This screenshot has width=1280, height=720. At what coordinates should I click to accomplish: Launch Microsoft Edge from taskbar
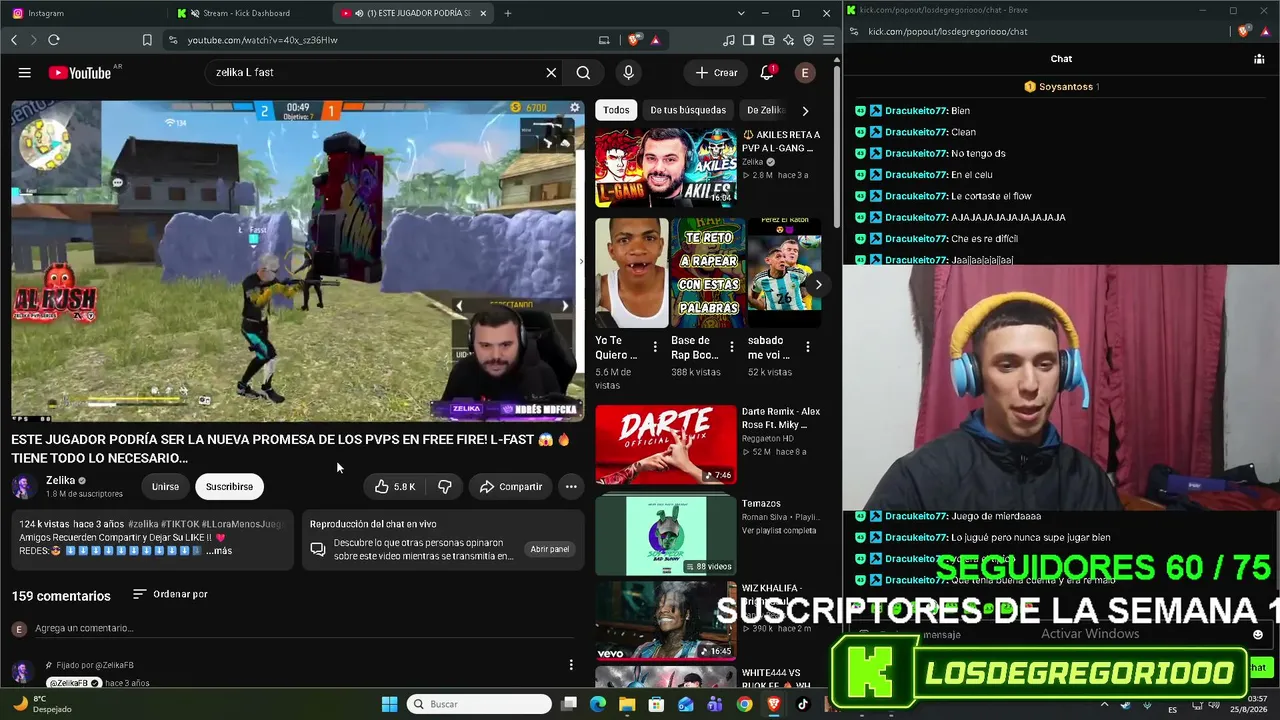[x=598, y=704]
